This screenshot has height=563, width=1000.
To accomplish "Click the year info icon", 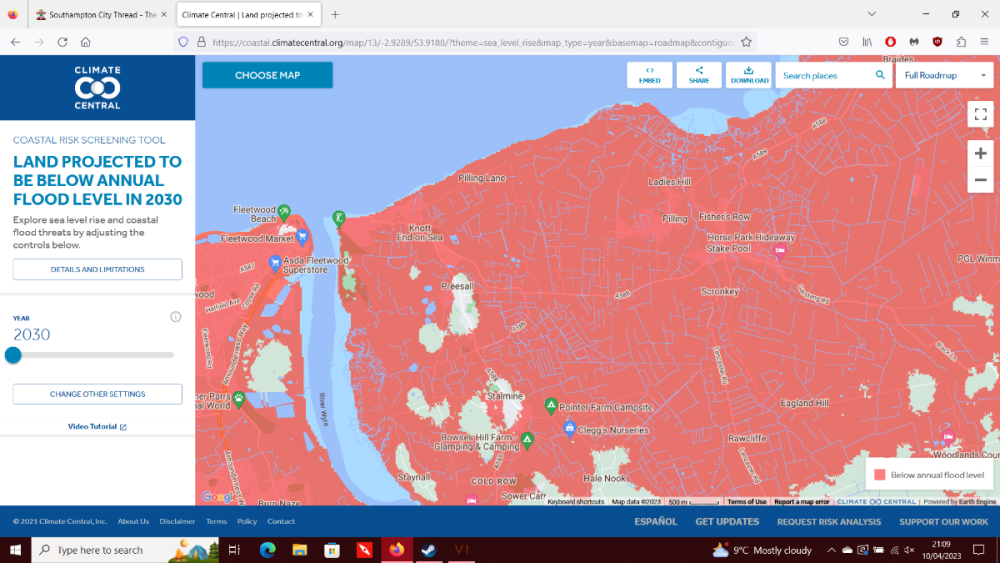I will tap(176, 317).
